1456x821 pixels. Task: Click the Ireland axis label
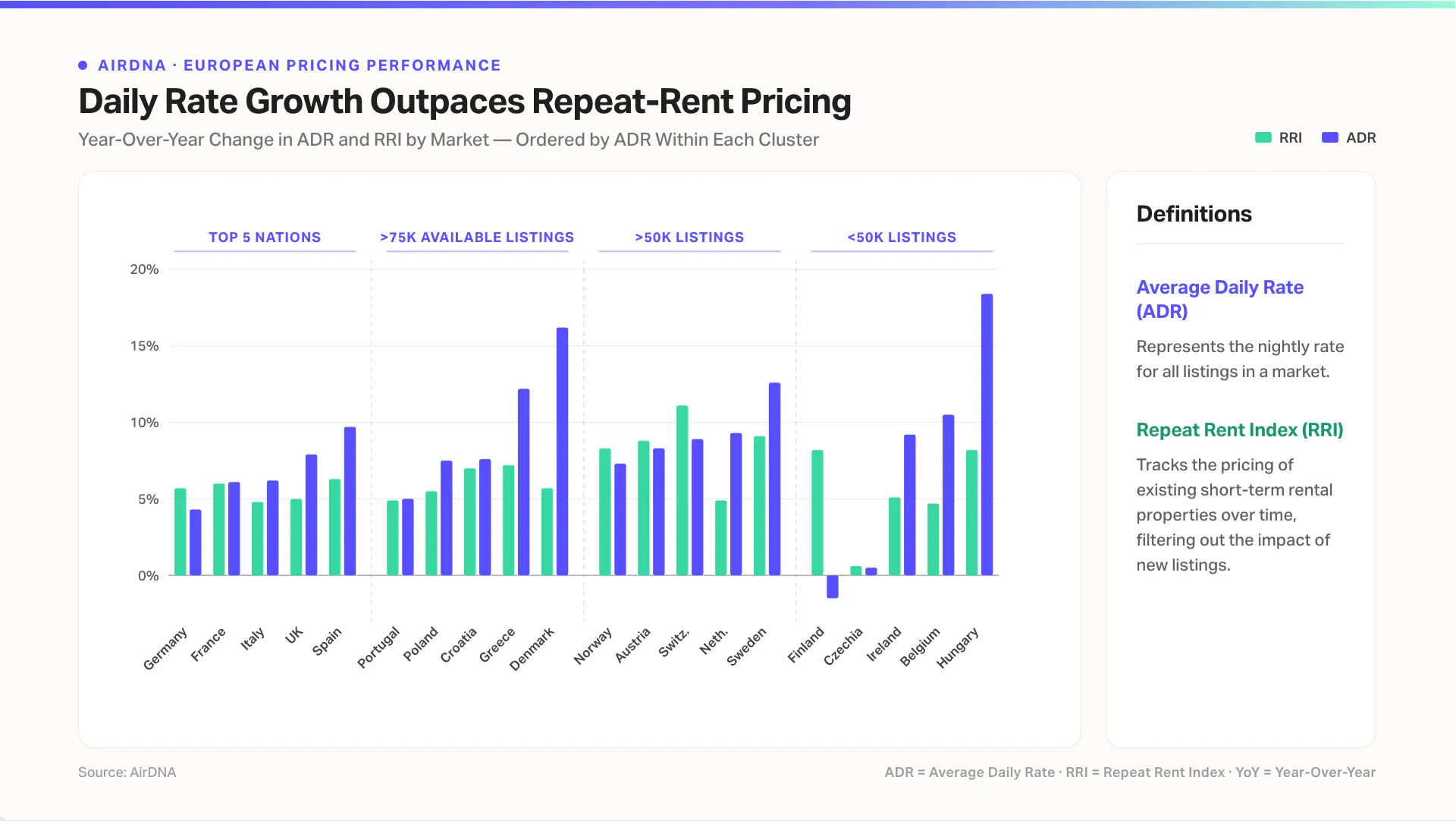(884, 644)
